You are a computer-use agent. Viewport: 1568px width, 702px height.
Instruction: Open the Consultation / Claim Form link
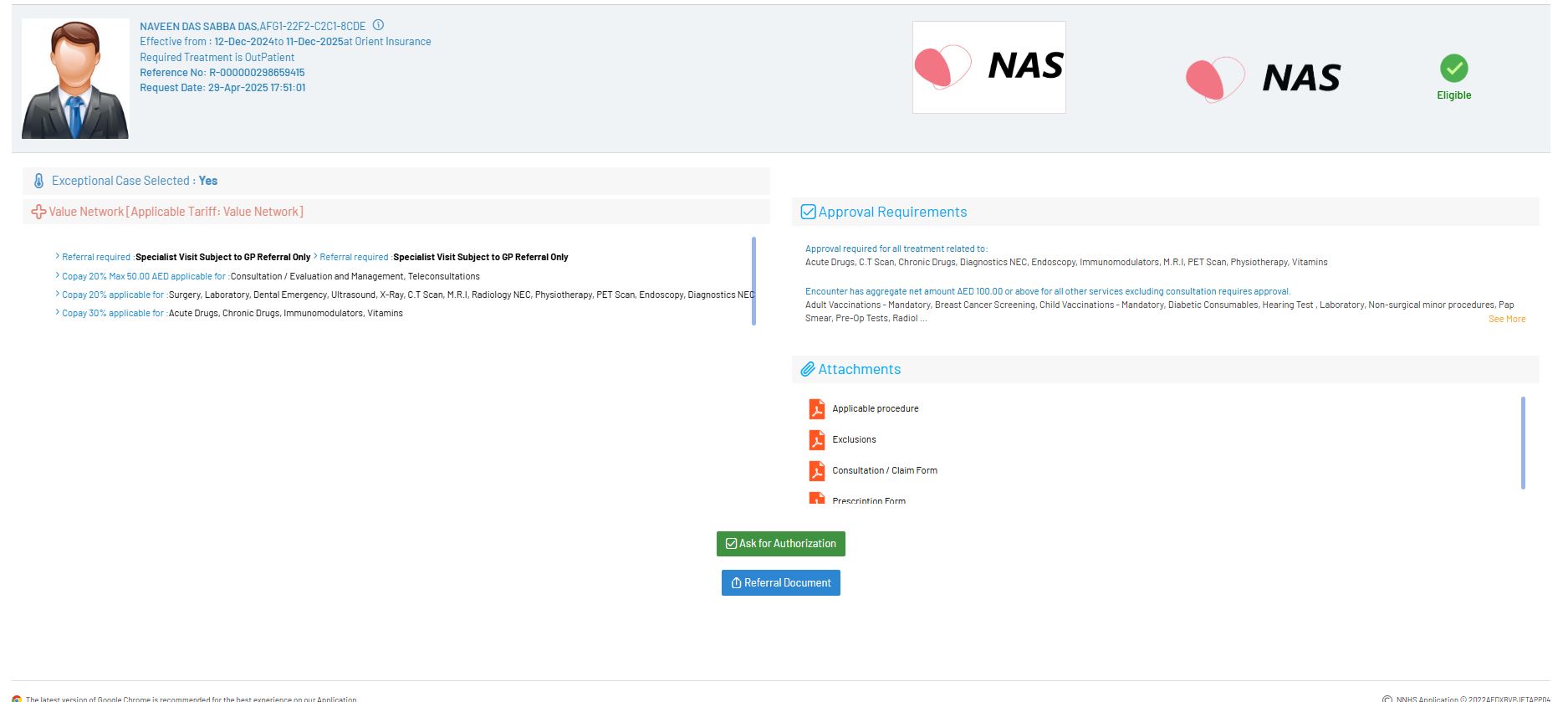[885, 470]
